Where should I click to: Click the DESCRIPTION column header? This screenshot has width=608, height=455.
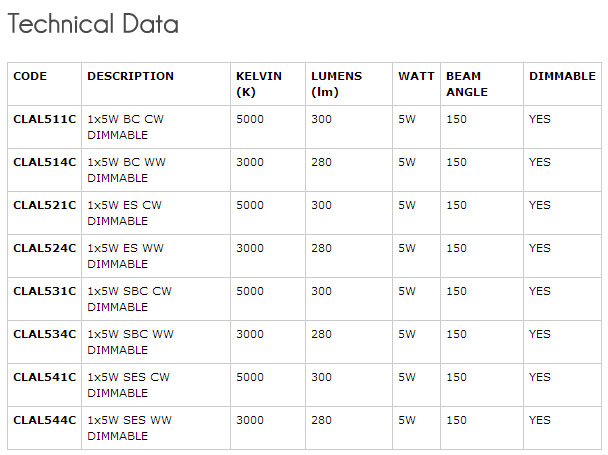pos(130,76)
